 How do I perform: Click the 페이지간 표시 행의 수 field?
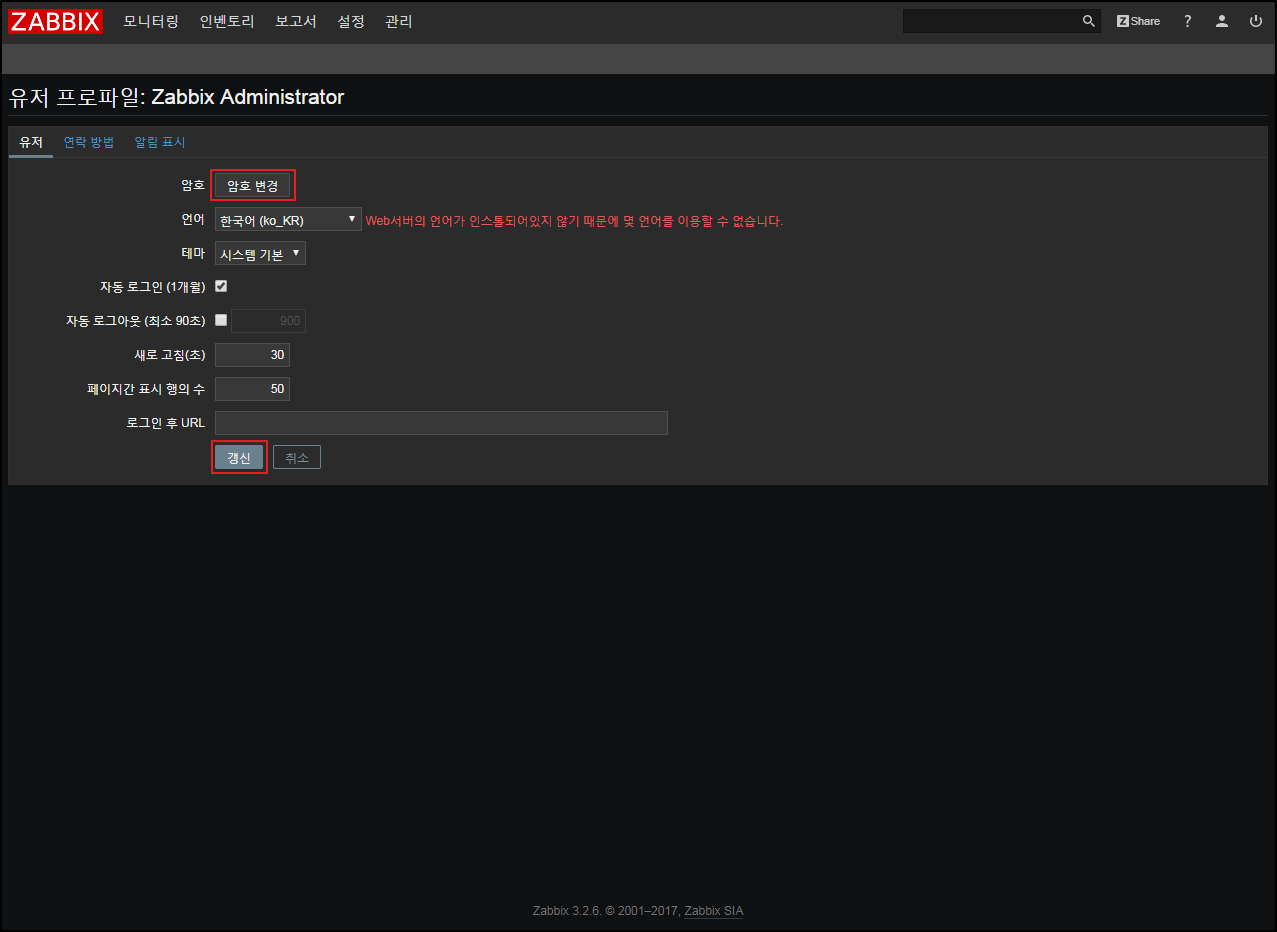(x=252, y=389)
